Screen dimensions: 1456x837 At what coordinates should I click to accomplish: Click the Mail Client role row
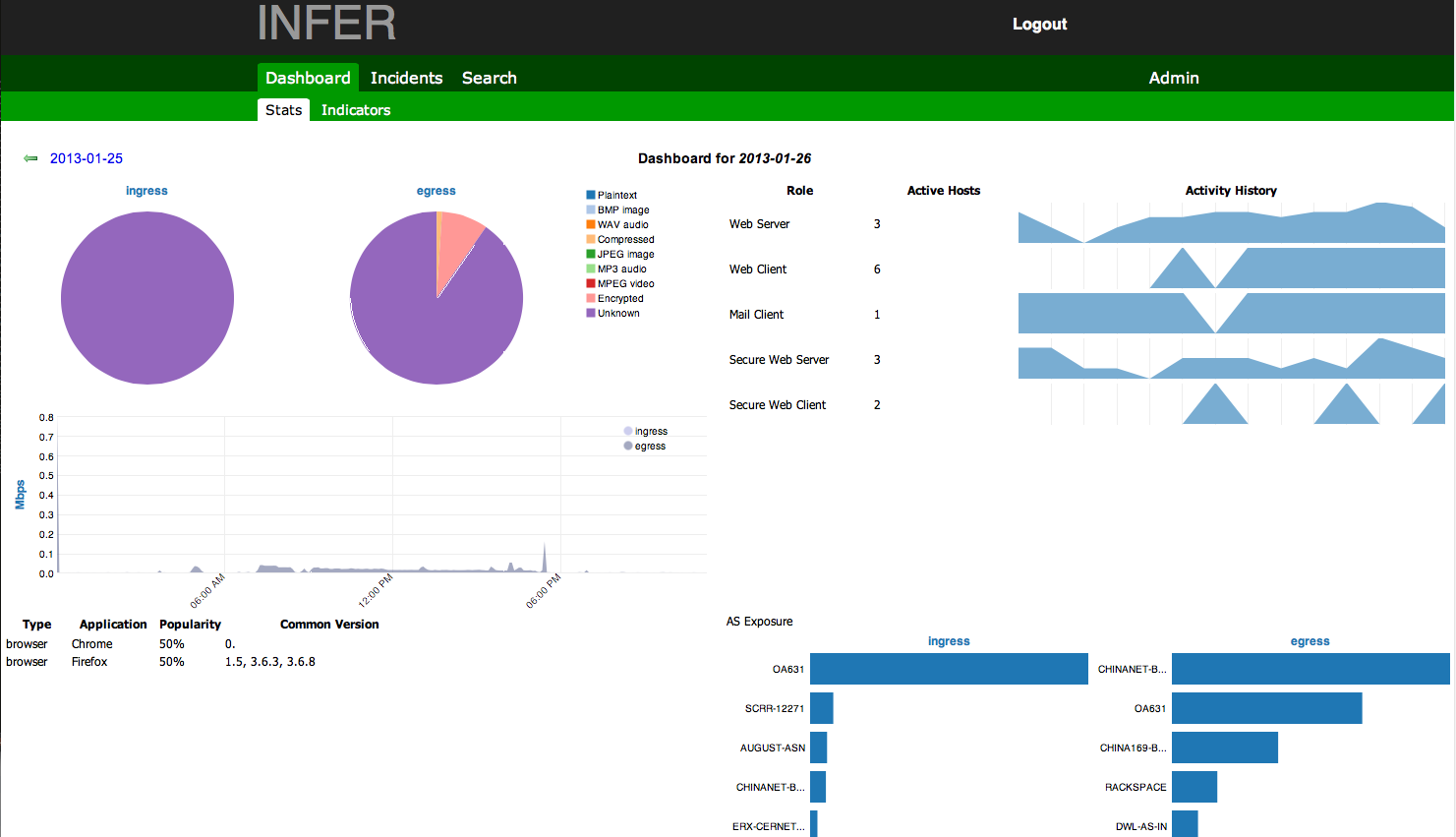[x=804, y=315]
